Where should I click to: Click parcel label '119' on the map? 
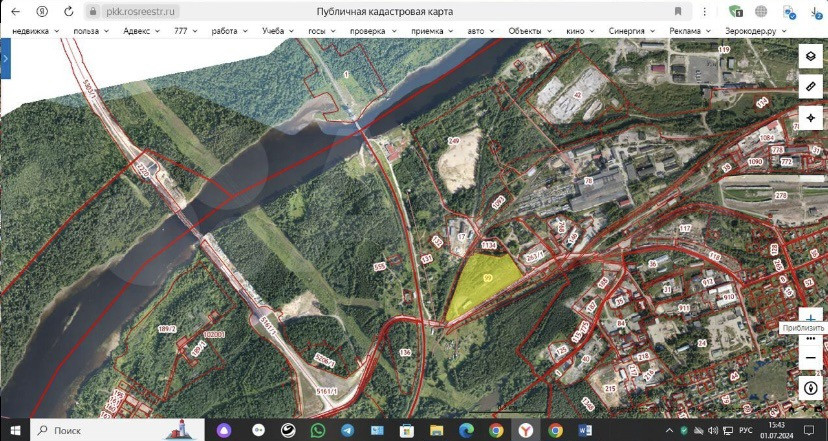tap(723, 50)
